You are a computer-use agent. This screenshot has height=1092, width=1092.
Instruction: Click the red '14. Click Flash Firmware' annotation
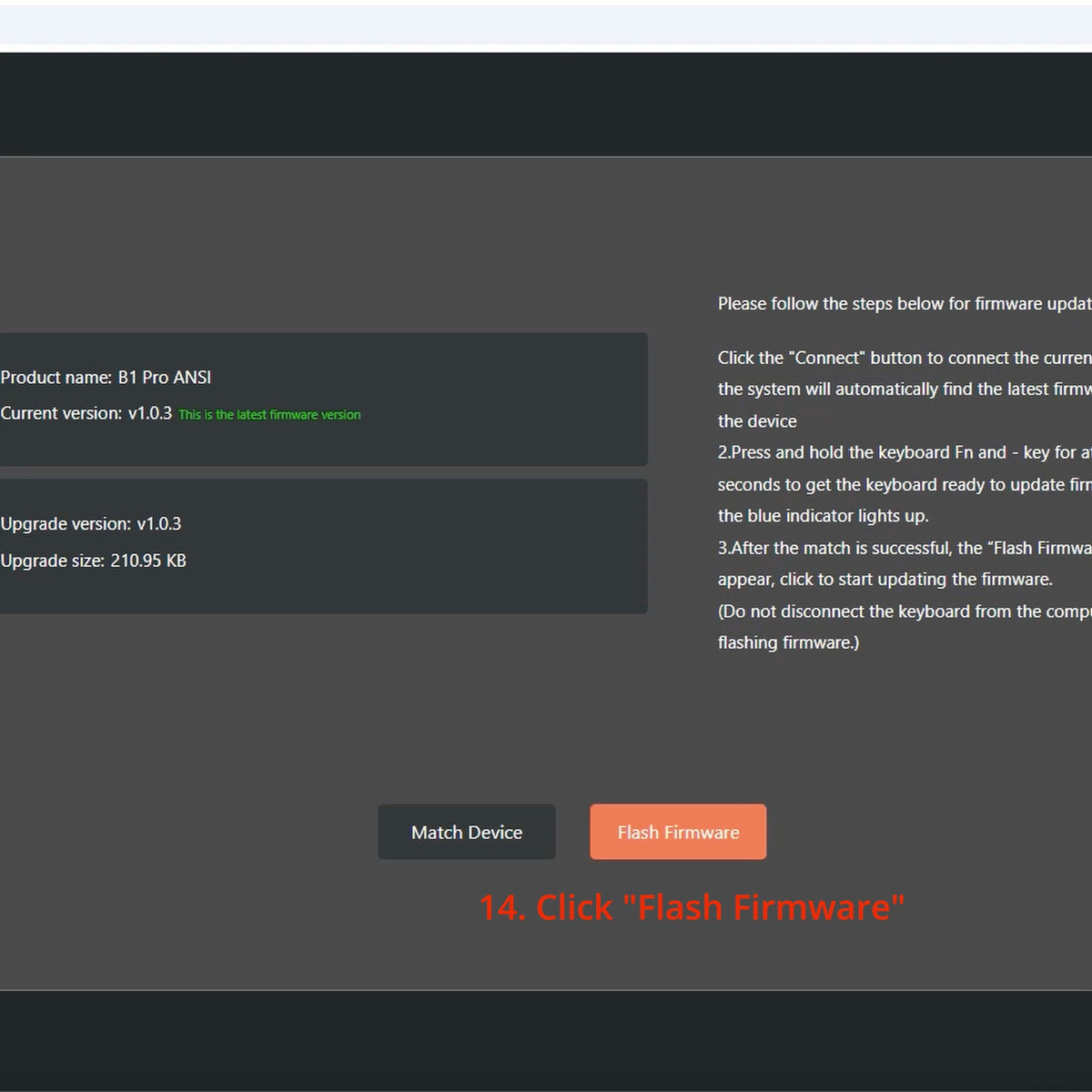point(692,907)
